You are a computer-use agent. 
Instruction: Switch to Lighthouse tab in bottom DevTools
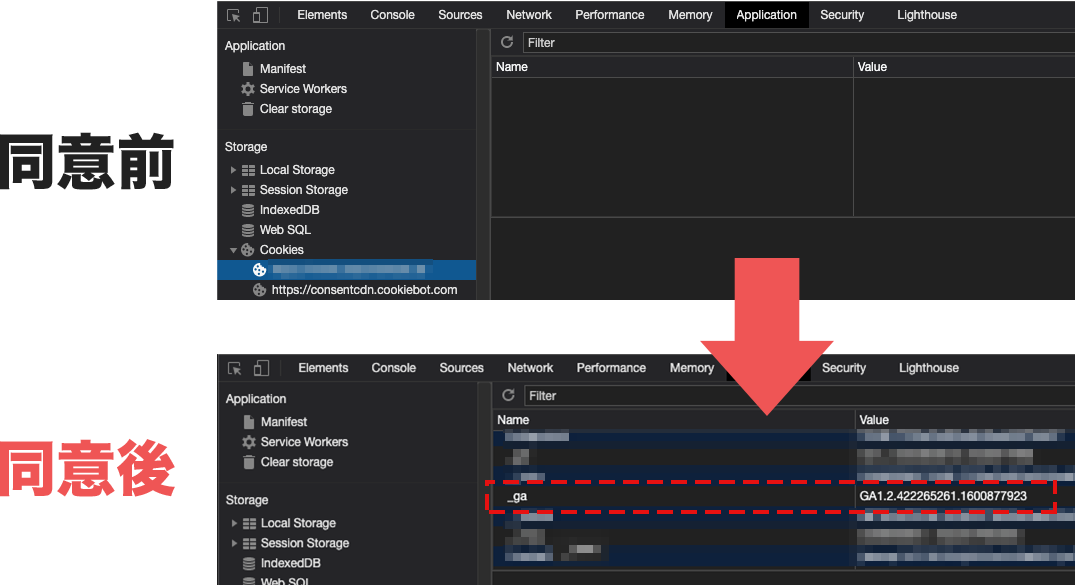coord(929,368)
